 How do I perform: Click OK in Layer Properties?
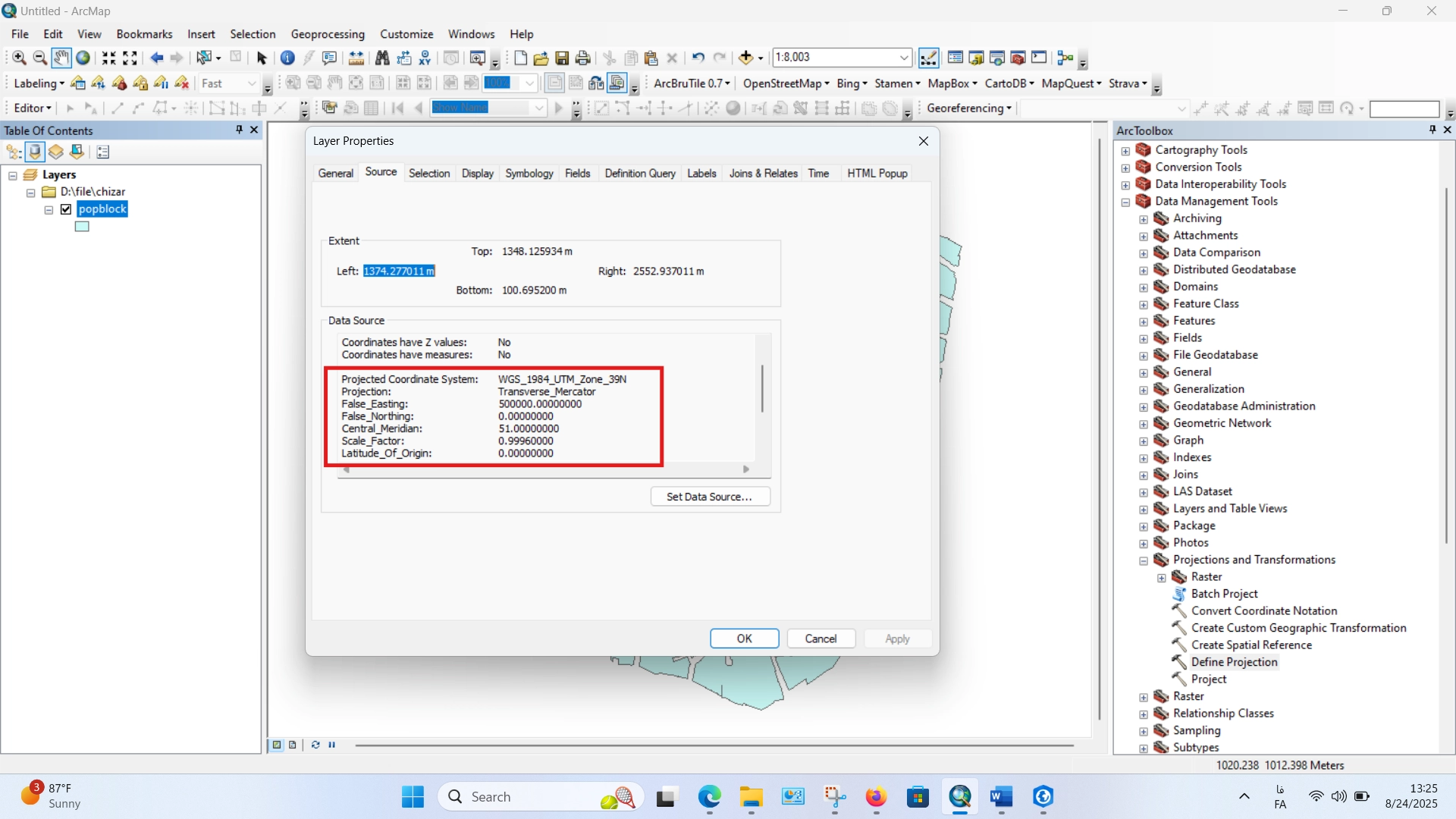744,639
